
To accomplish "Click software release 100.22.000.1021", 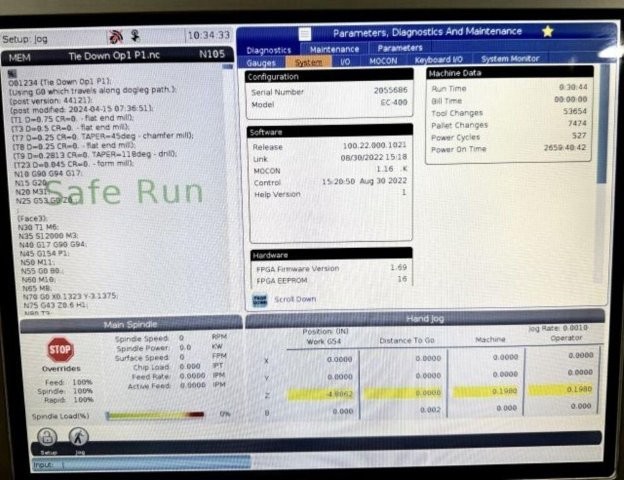I will click(374, 145).
